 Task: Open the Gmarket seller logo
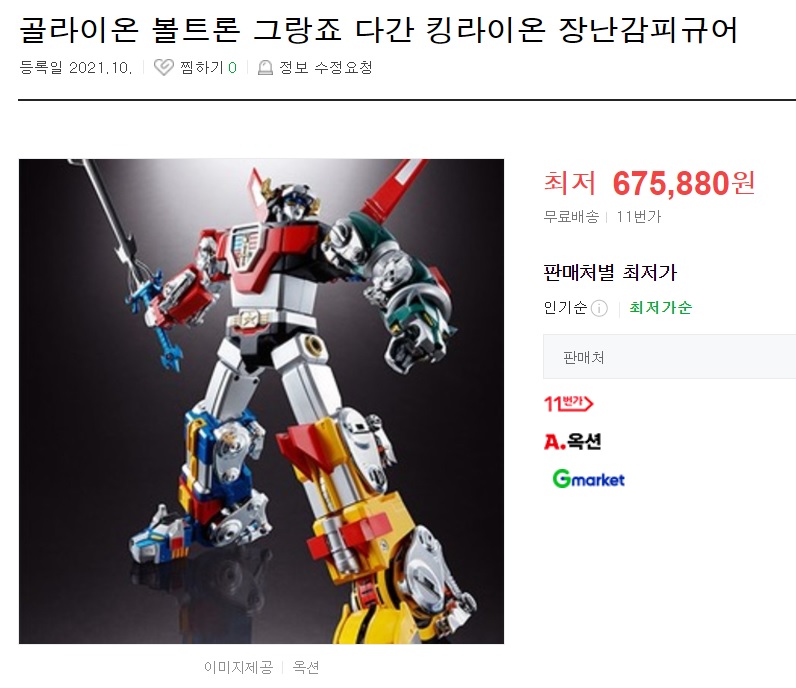click(588, 479)
